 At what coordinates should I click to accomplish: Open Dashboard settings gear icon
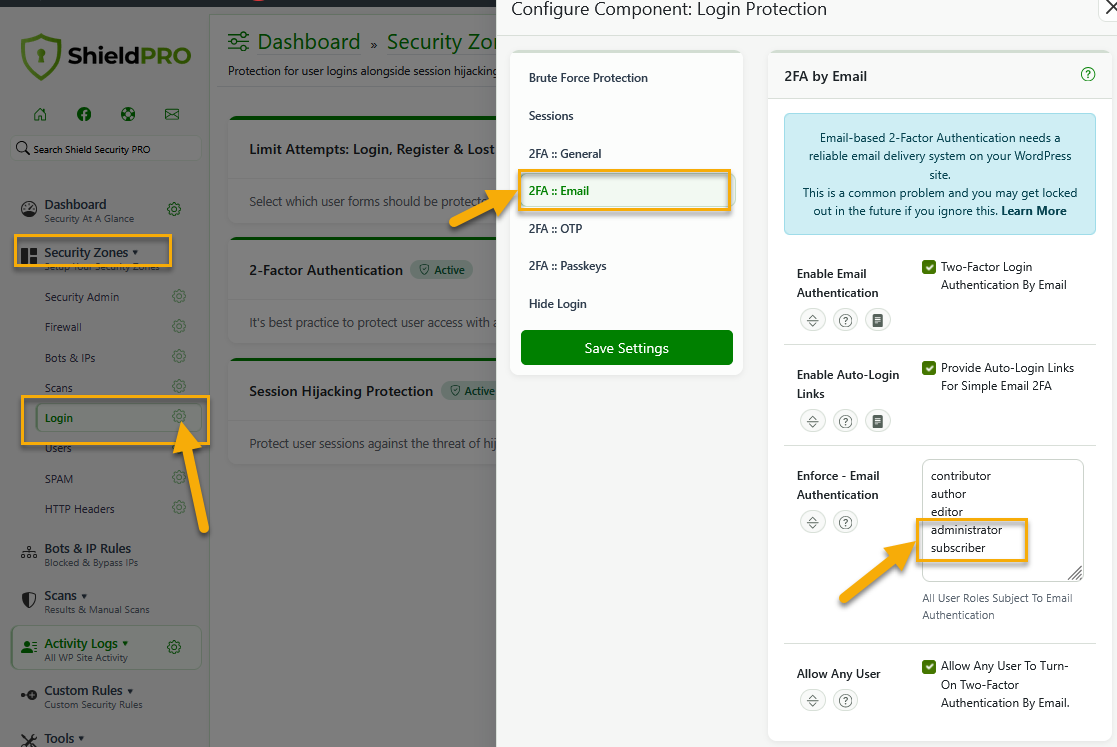point(174,209)
